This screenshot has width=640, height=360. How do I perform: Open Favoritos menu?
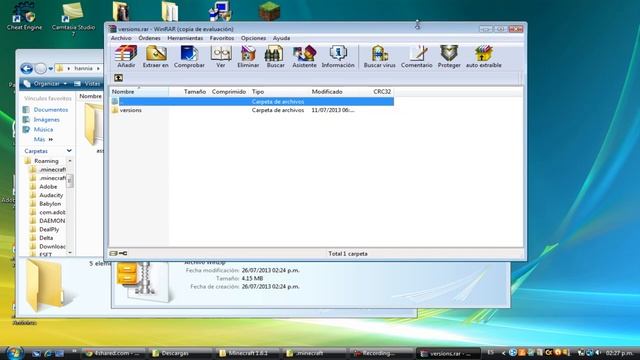click(x=222, y=38)
